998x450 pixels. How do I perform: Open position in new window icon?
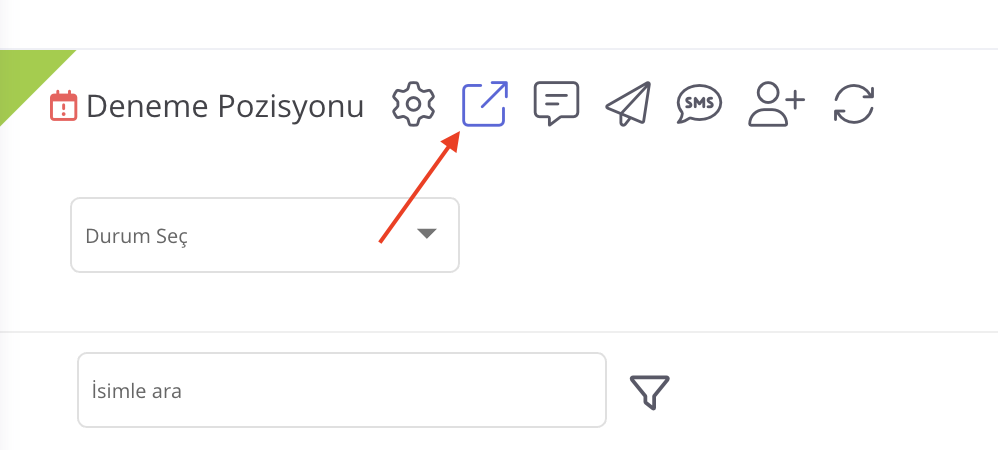tap(484, 104)
